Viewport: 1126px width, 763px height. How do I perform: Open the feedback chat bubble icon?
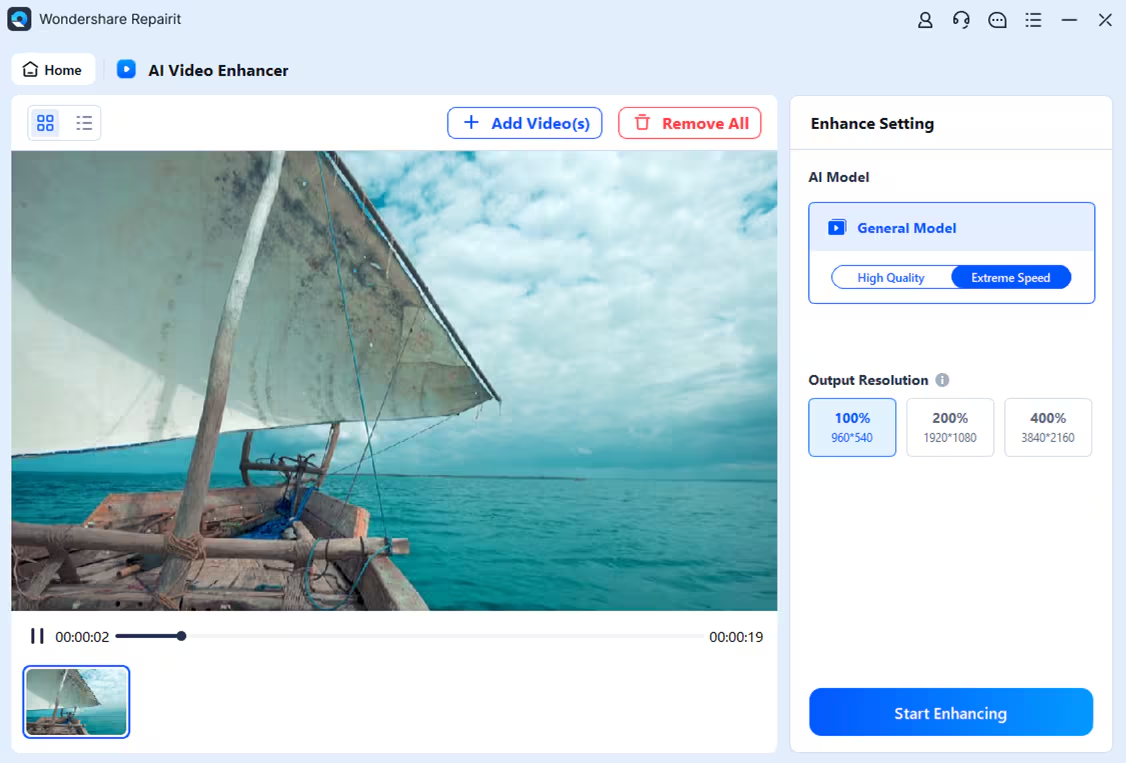click(x=997, y=20)
